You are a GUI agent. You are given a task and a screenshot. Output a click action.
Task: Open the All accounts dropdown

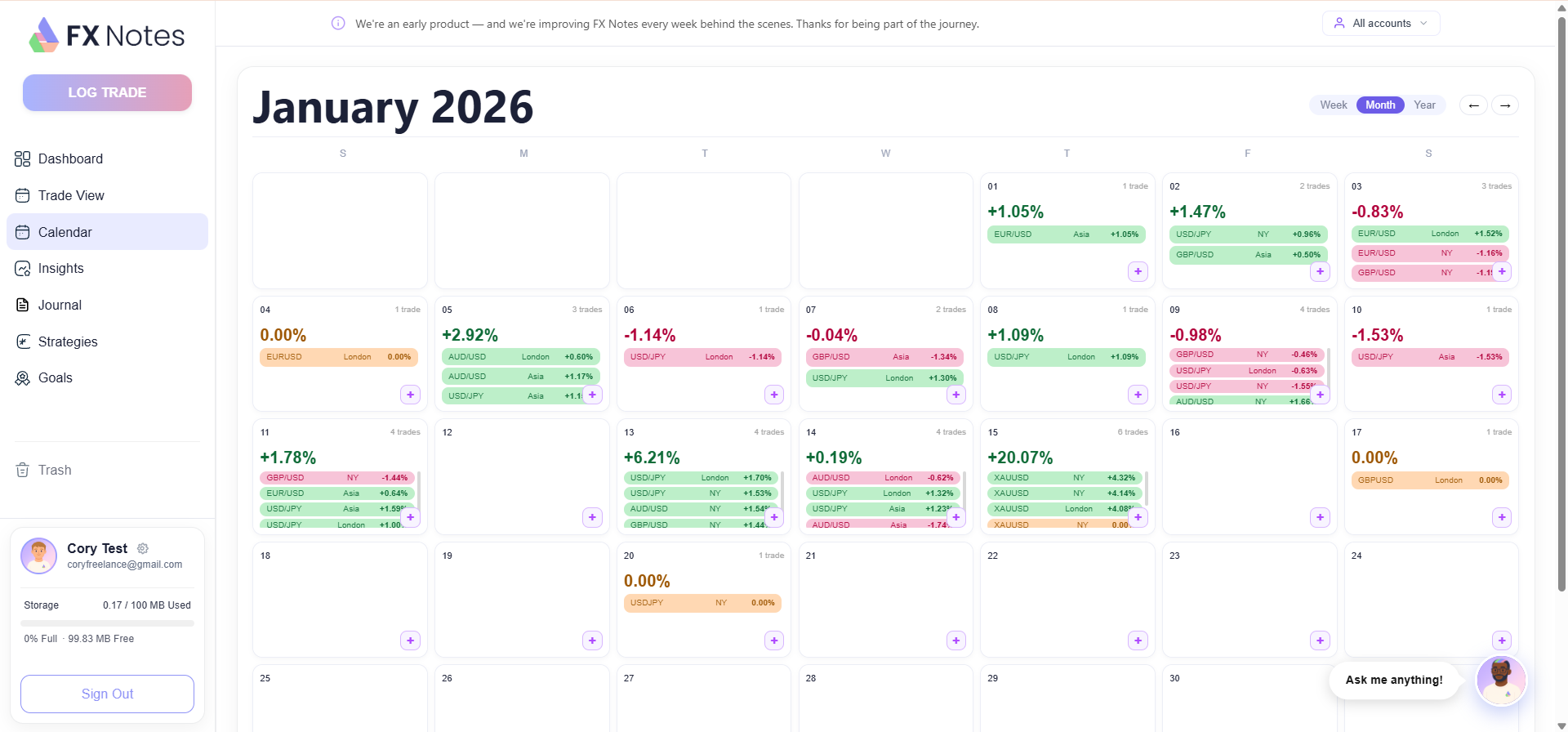pyautogui.click(x=1380, y=23)
